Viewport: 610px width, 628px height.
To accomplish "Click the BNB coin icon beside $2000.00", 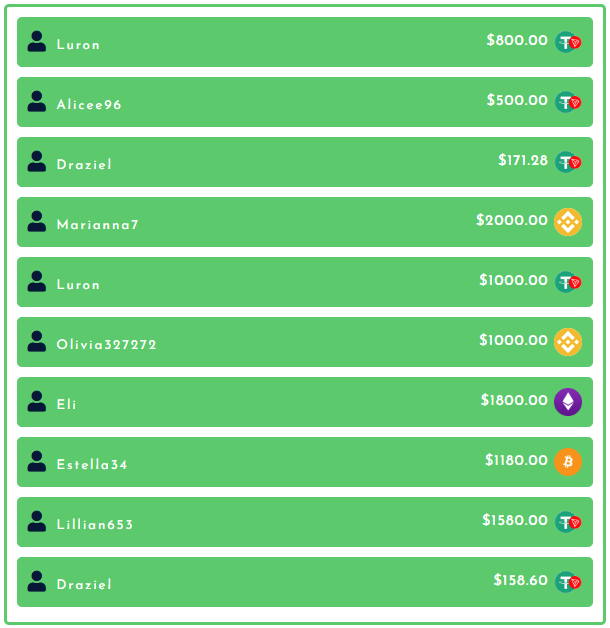I will (x=568, y=222).
